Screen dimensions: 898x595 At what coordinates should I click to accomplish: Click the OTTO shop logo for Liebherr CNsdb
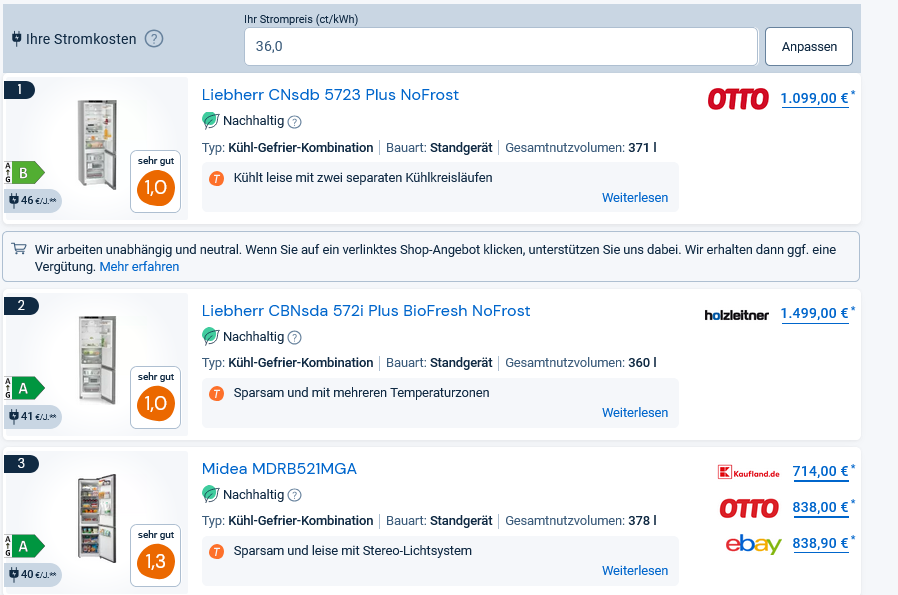(738, 98)
